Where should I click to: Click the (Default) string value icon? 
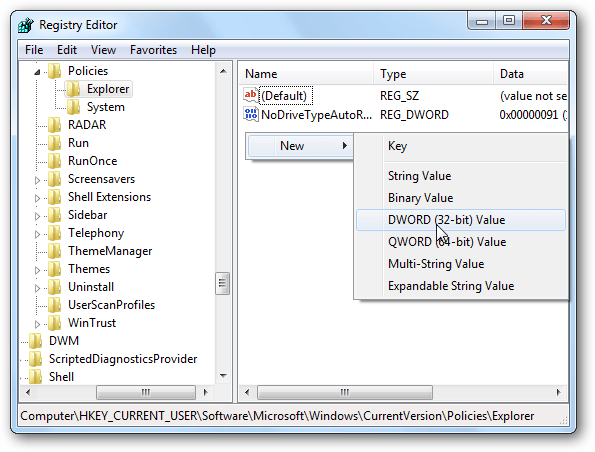250,95
